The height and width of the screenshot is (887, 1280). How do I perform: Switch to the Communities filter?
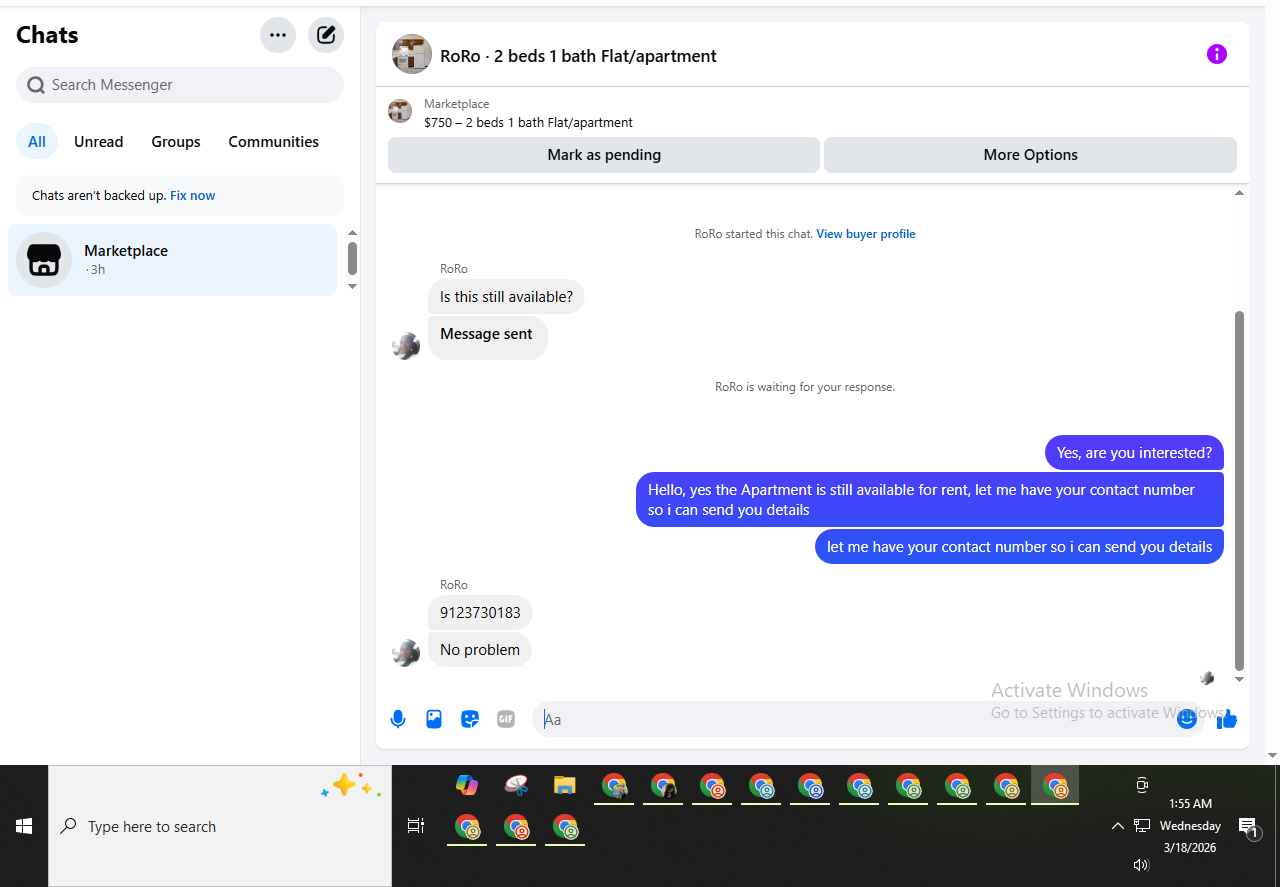click(274, 142)
